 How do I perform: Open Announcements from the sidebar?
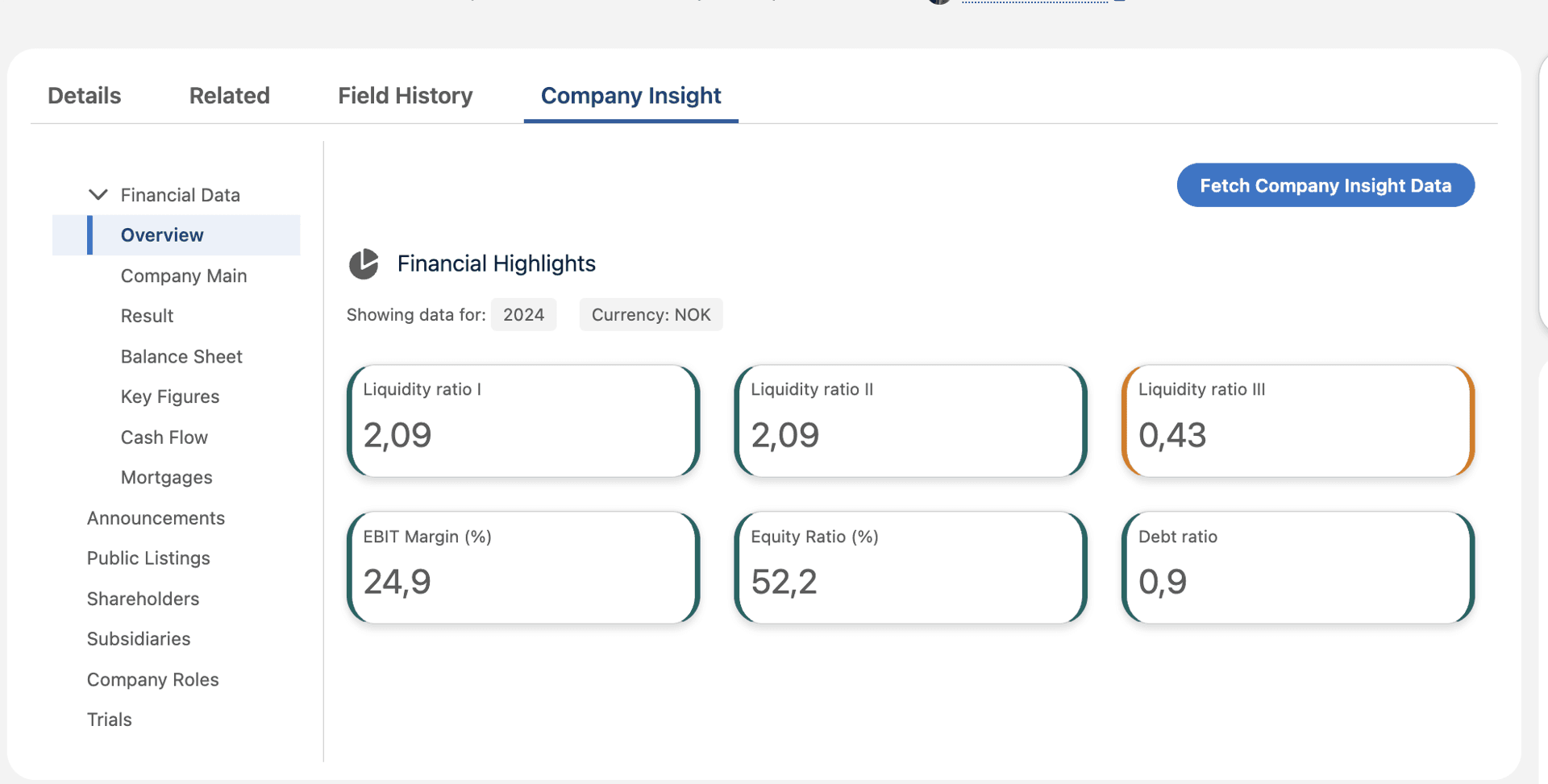click(x=156, y=518)
